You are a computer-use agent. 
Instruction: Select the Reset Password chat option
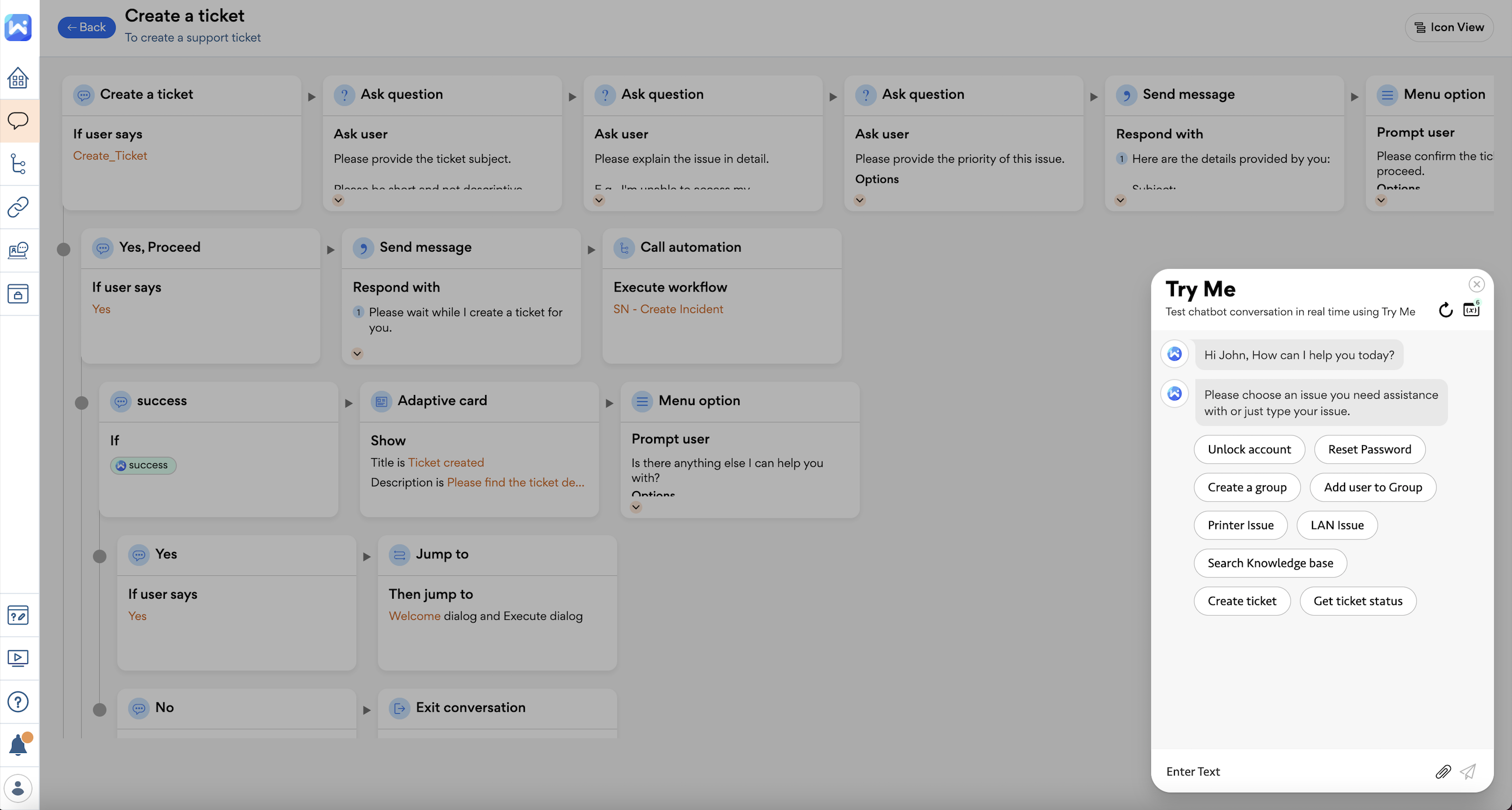point(1369,449)
